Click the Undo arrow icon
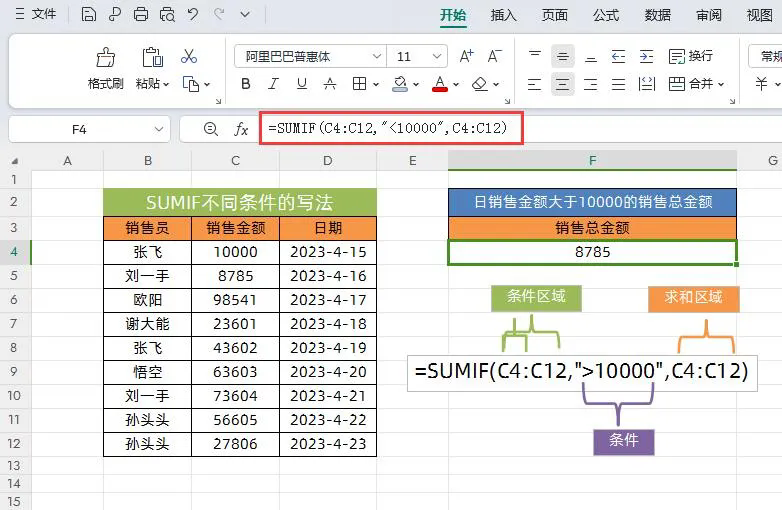782x510 pixels. 193,14
